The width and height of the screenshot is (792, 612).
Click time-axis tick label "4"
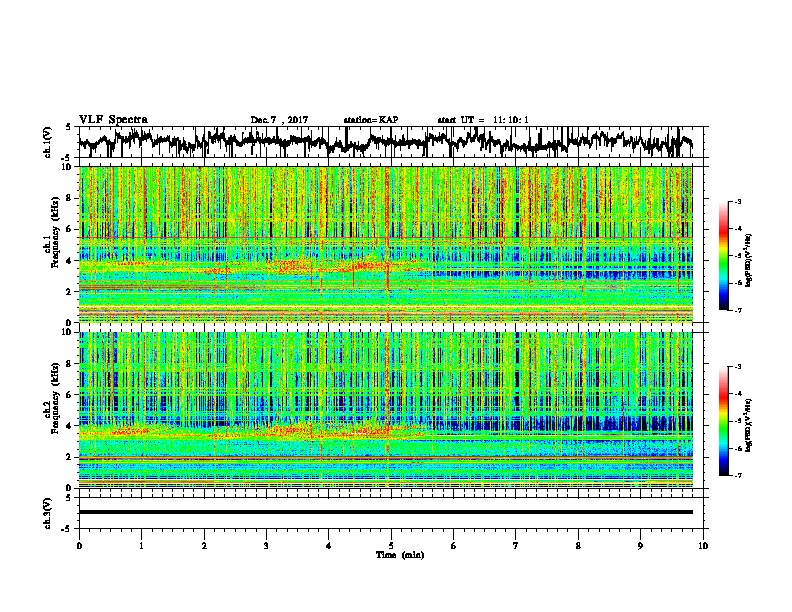pyautogui.click(x=329, y=546)
